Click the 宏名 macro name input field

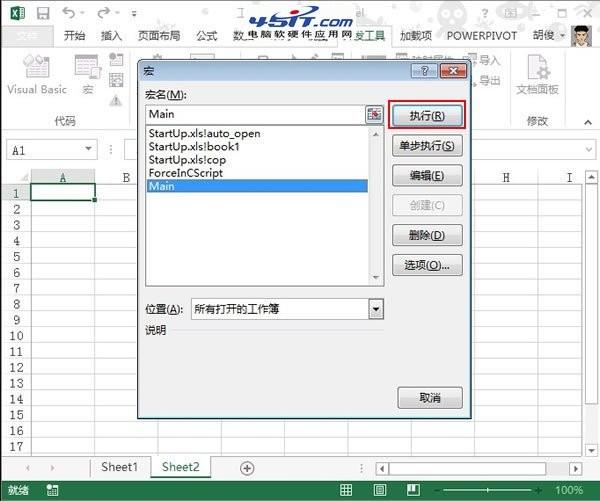point(255,114)
